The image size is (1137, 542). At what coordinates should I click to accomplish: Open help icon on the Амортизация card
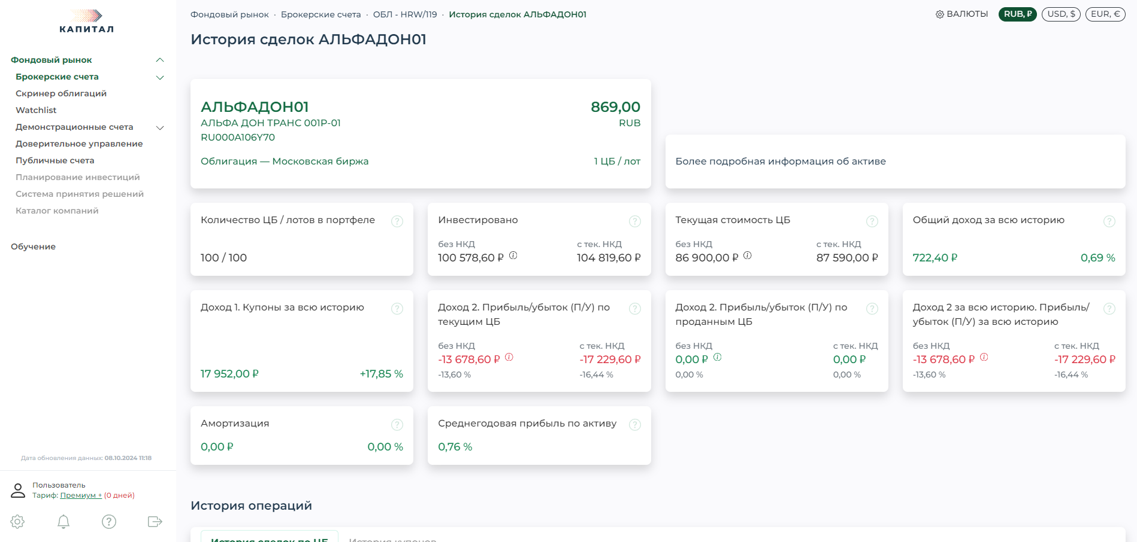(397, 424)
